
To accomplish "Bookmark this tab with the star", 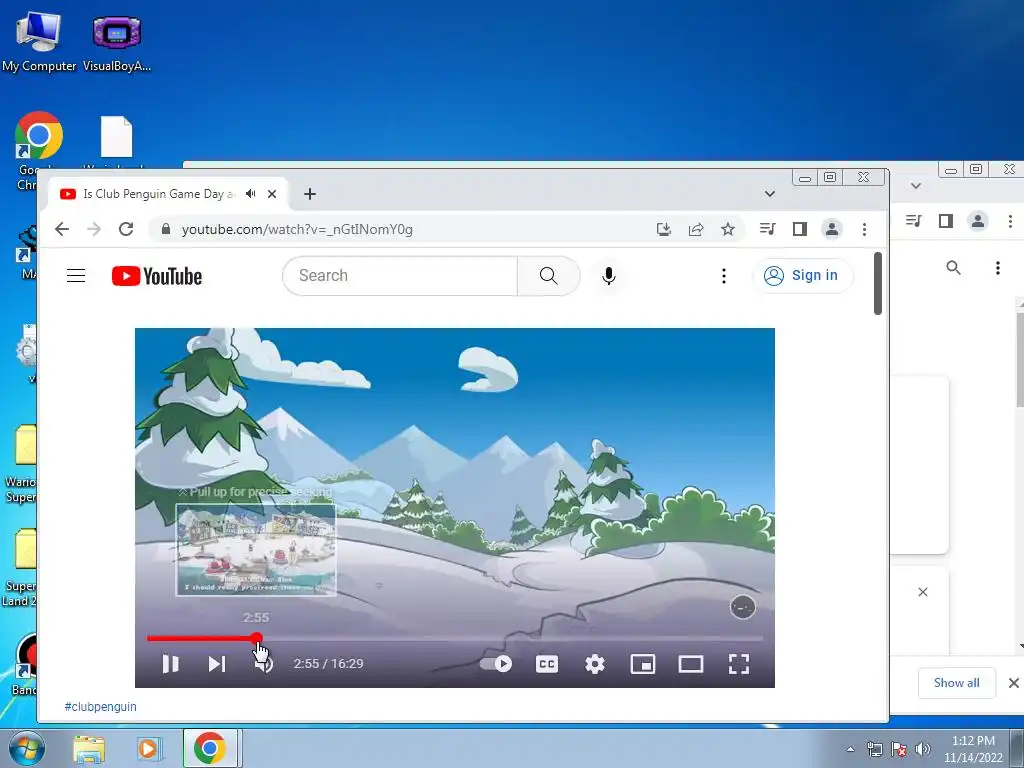I will click(728, 229).
